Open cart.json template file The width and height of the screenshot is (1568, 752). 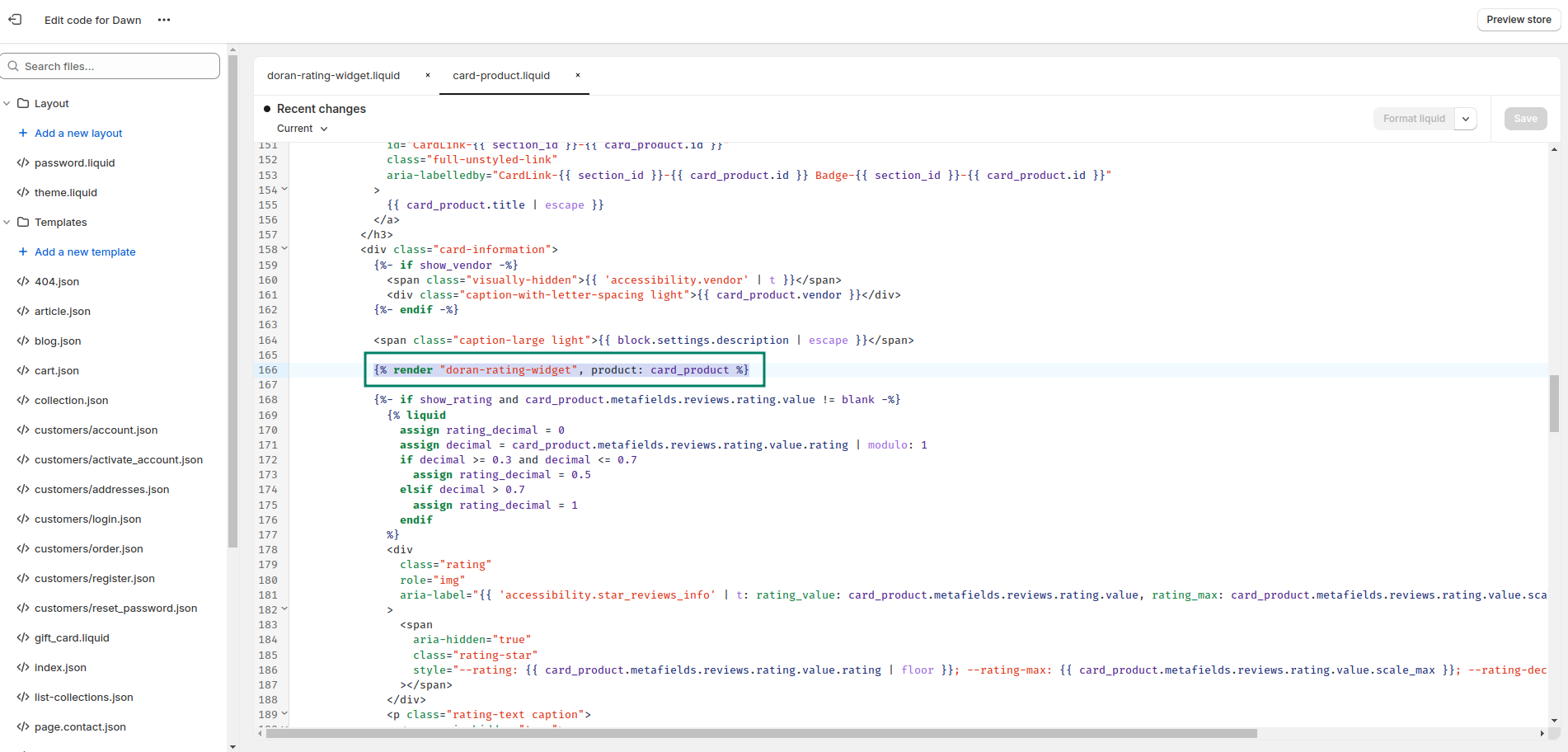57,371
